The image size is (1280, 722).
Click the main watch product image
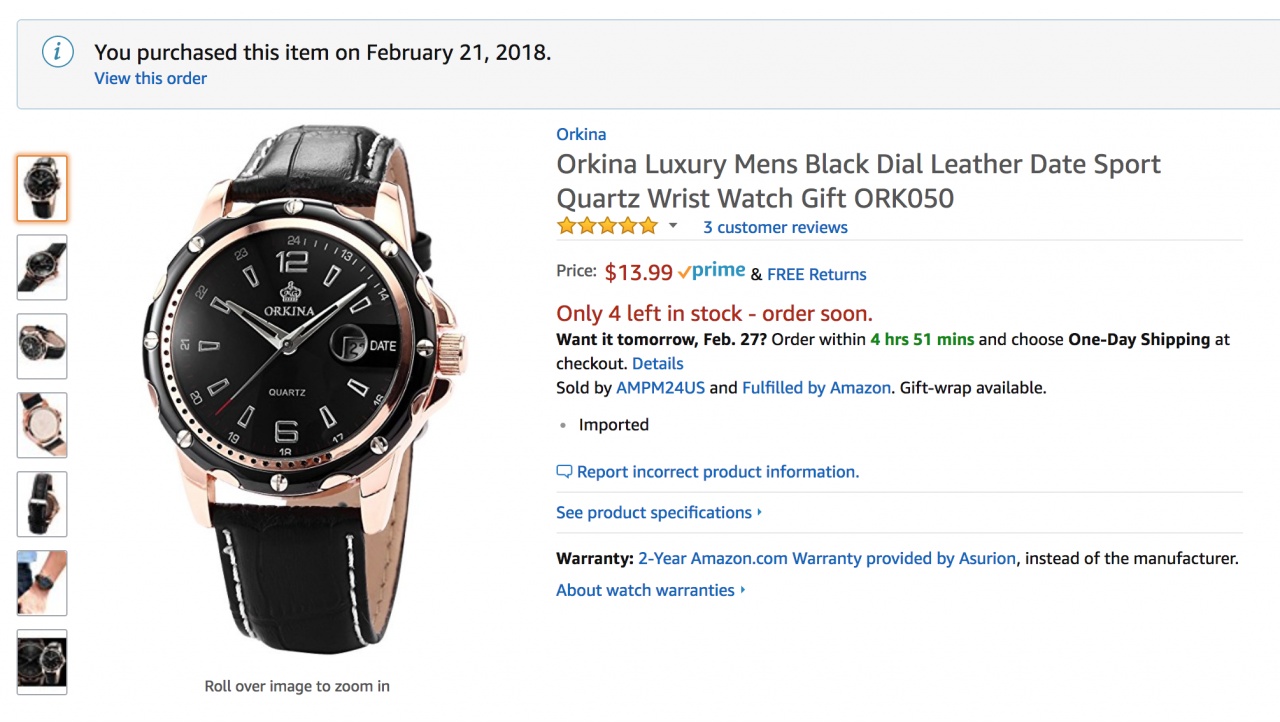point(300,390)
